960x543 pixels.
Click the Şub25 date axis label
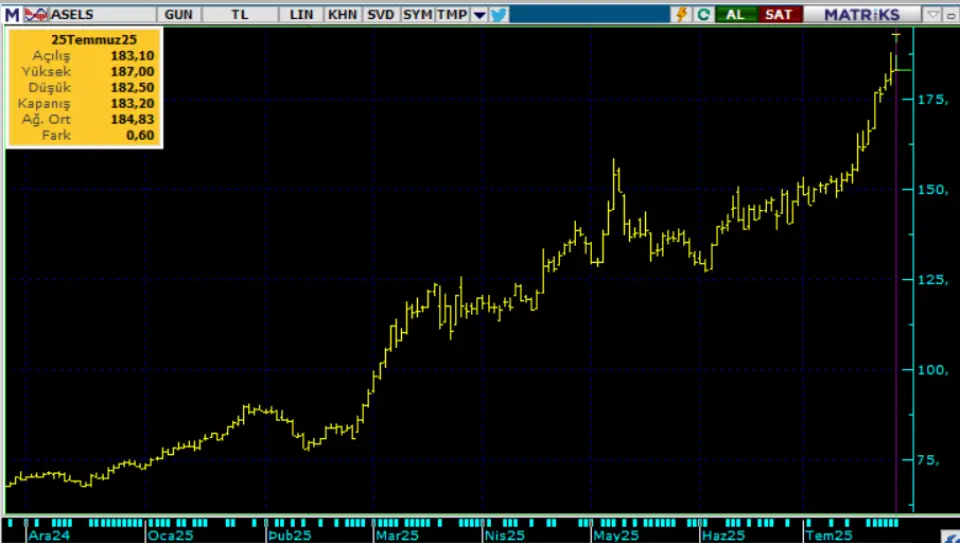pos(290,536)
